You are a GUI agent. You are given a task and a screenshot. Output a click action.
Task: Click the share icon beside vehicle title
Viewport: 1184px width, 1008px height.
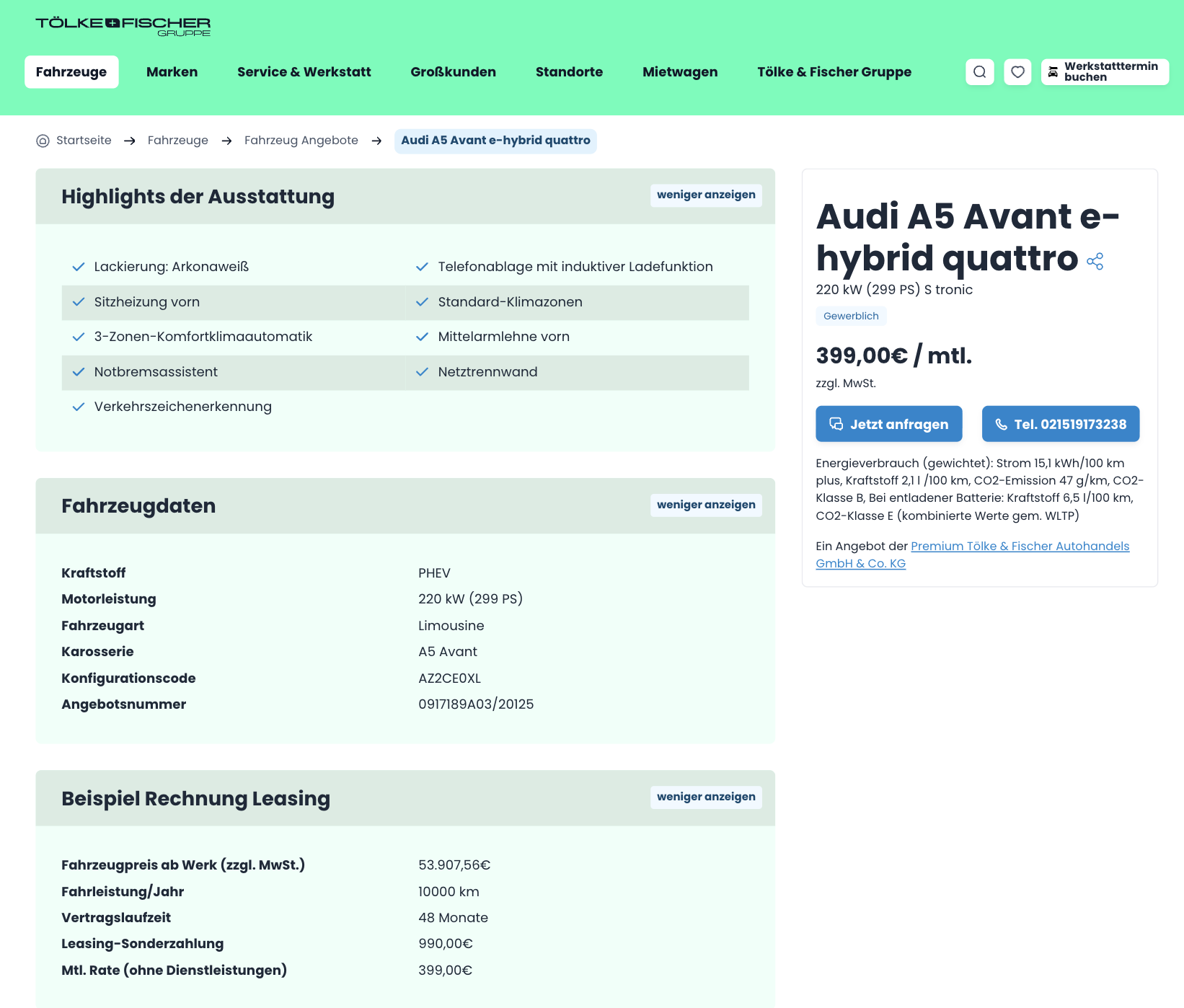pyautogui.click(x=1095, y=262)
